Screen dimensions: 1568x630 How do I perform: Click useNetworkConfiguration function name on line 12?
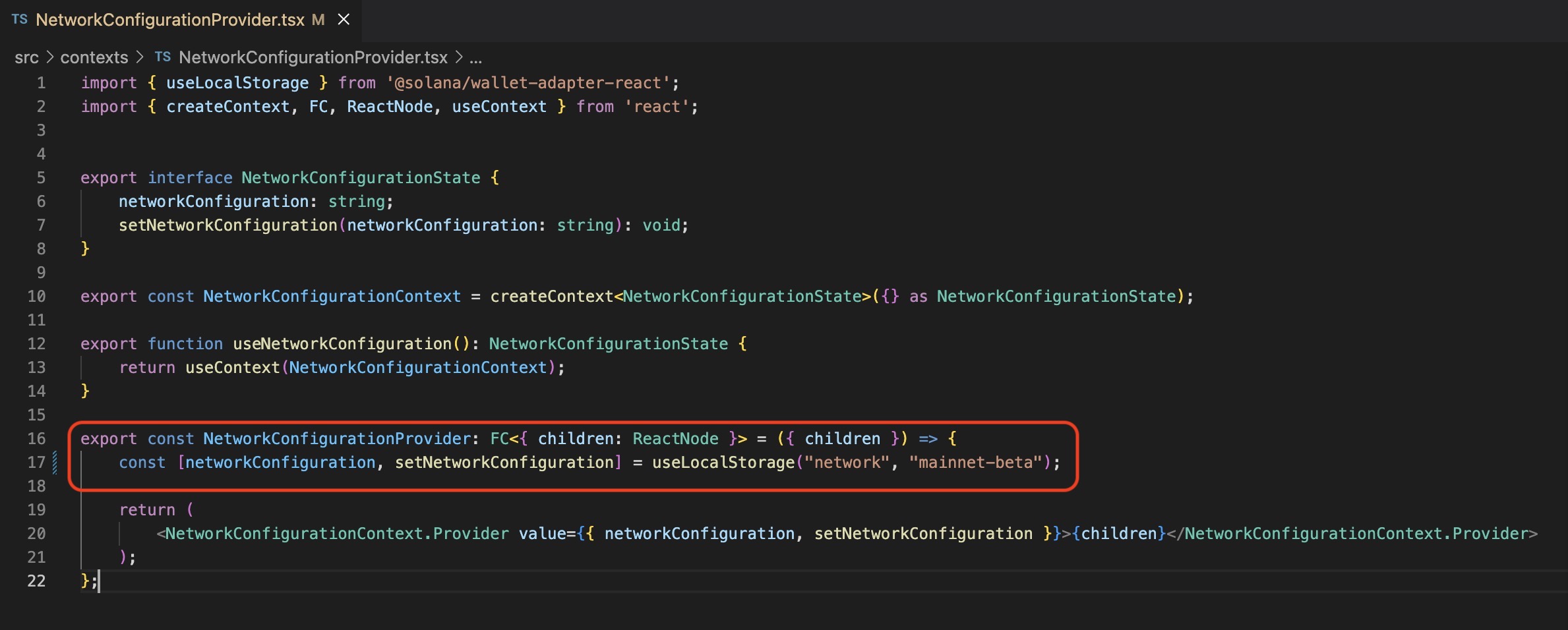(342, 344)
